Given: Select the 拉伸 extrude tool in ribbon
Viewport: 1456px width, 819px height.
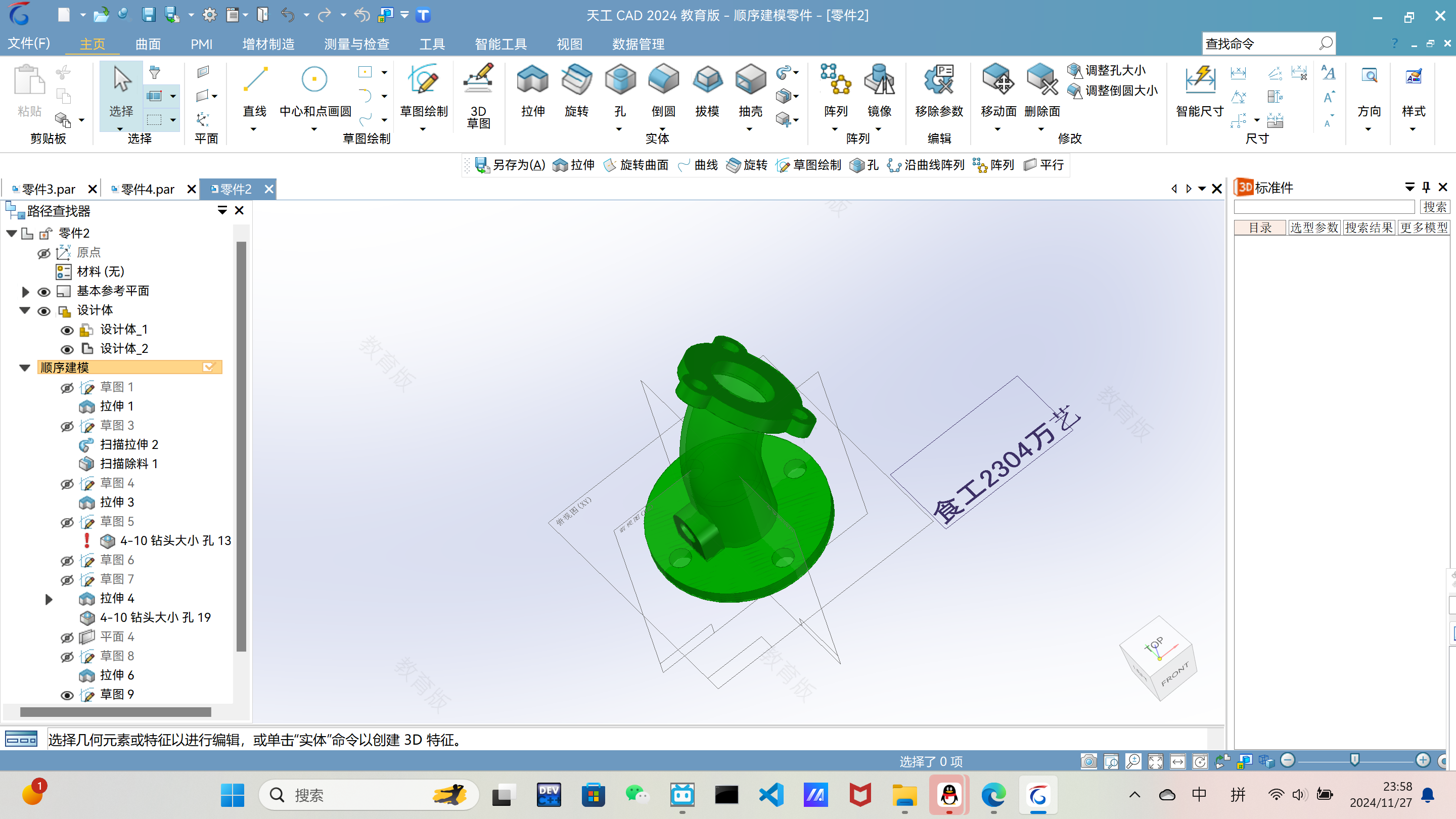Looking at the screenshot, I should (x=532, y=90).
